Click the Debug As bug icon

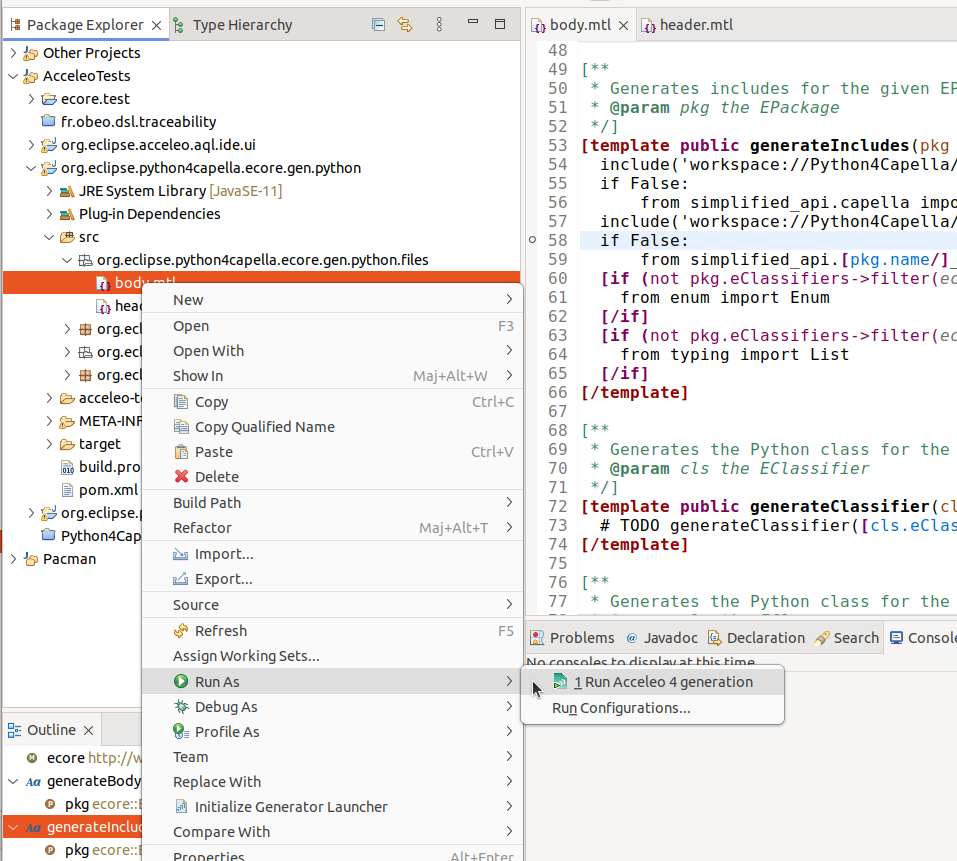coord(181,707)
